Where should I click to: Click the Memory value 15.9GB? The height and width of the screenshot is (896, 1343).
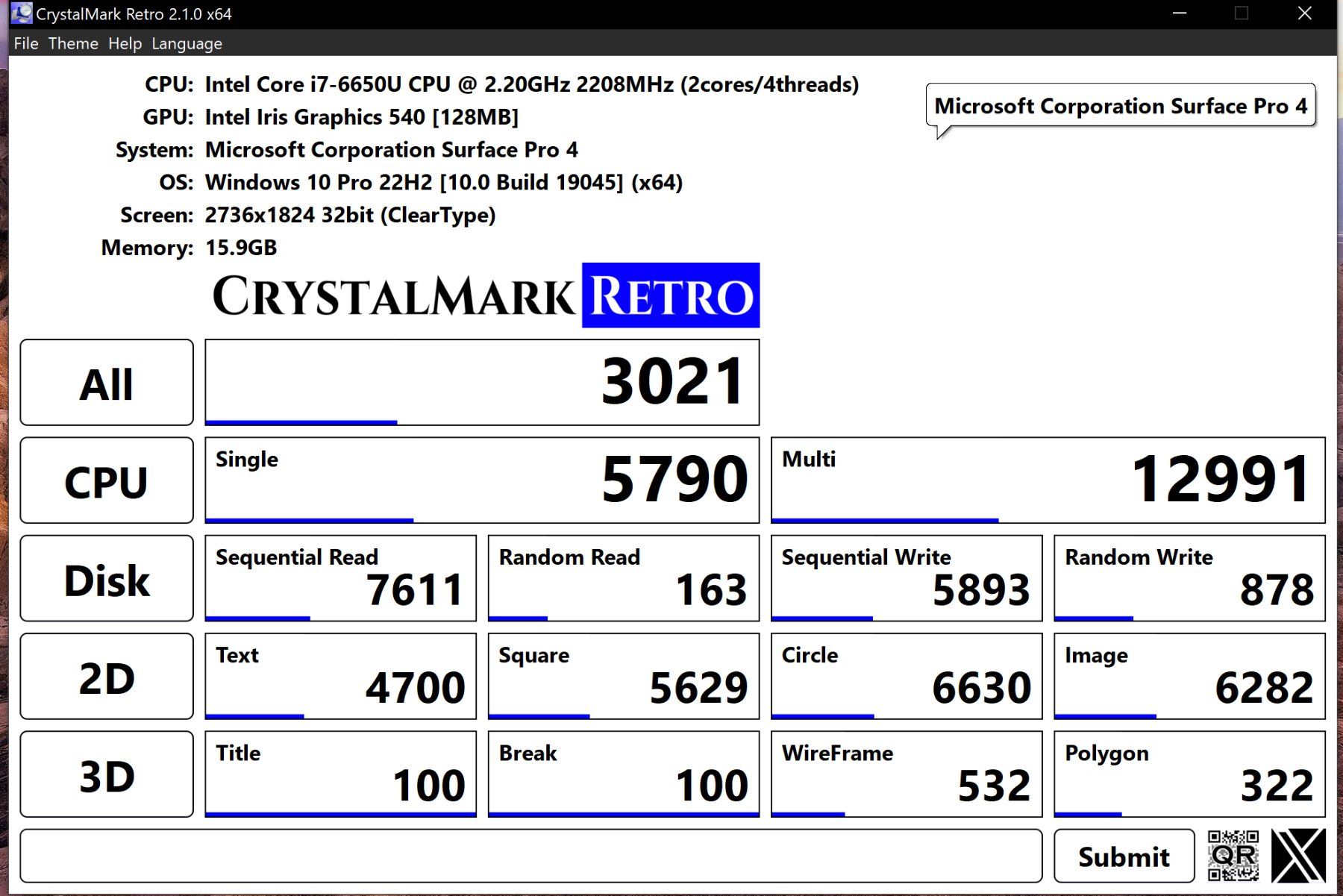[x=241, y=248]
